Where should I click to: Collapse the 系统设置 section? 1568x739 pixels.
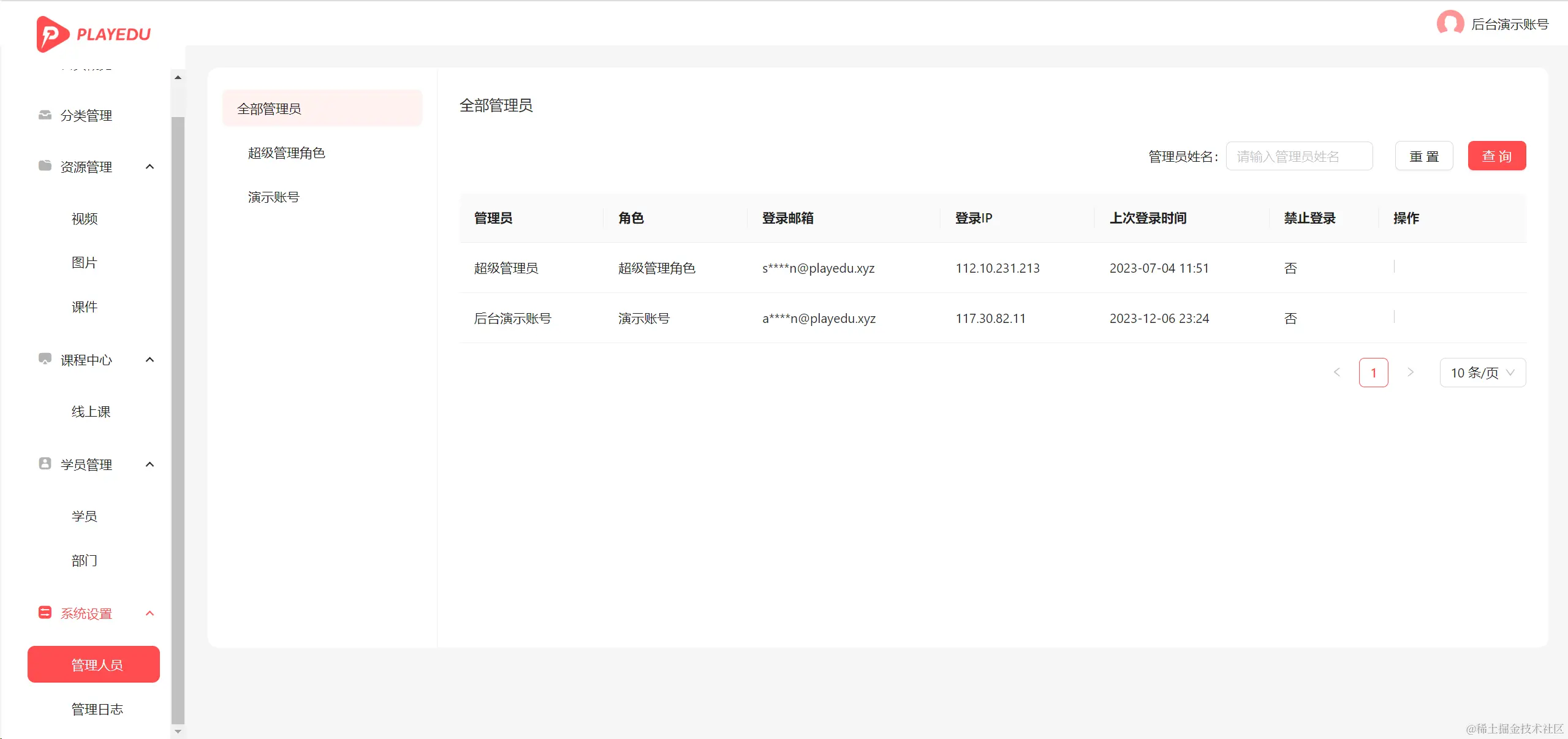click(x=150, y=613)
